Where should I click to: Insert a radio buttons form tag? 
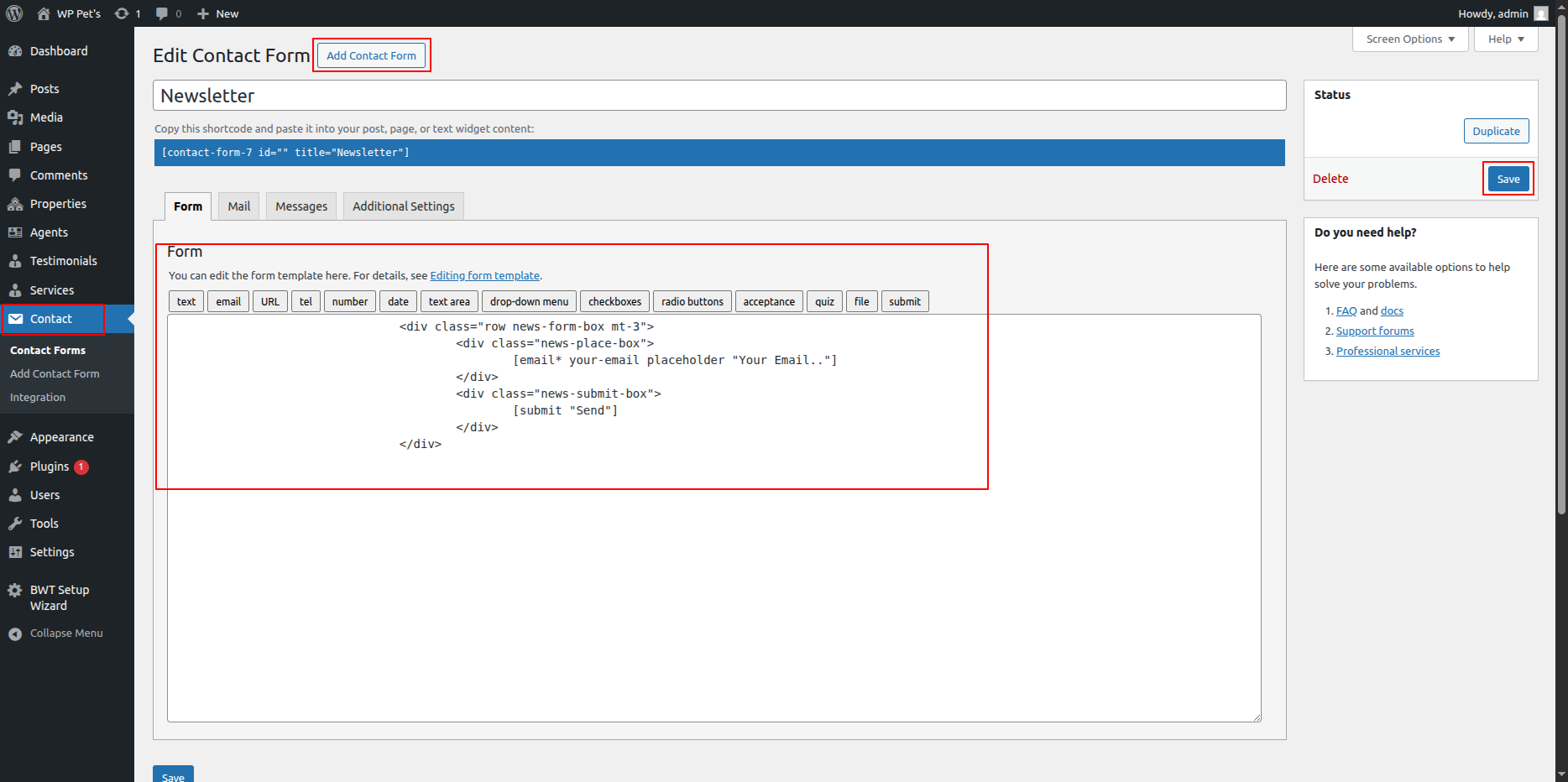pos(692,302)
